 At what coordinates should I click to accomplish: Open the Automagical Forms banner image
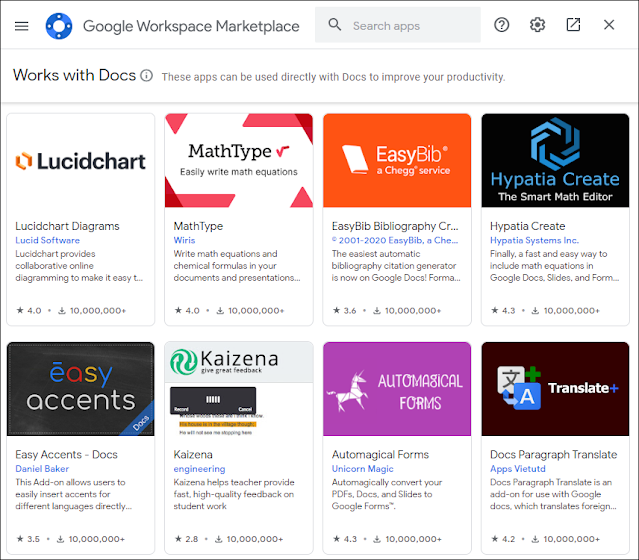click(397, 389)
